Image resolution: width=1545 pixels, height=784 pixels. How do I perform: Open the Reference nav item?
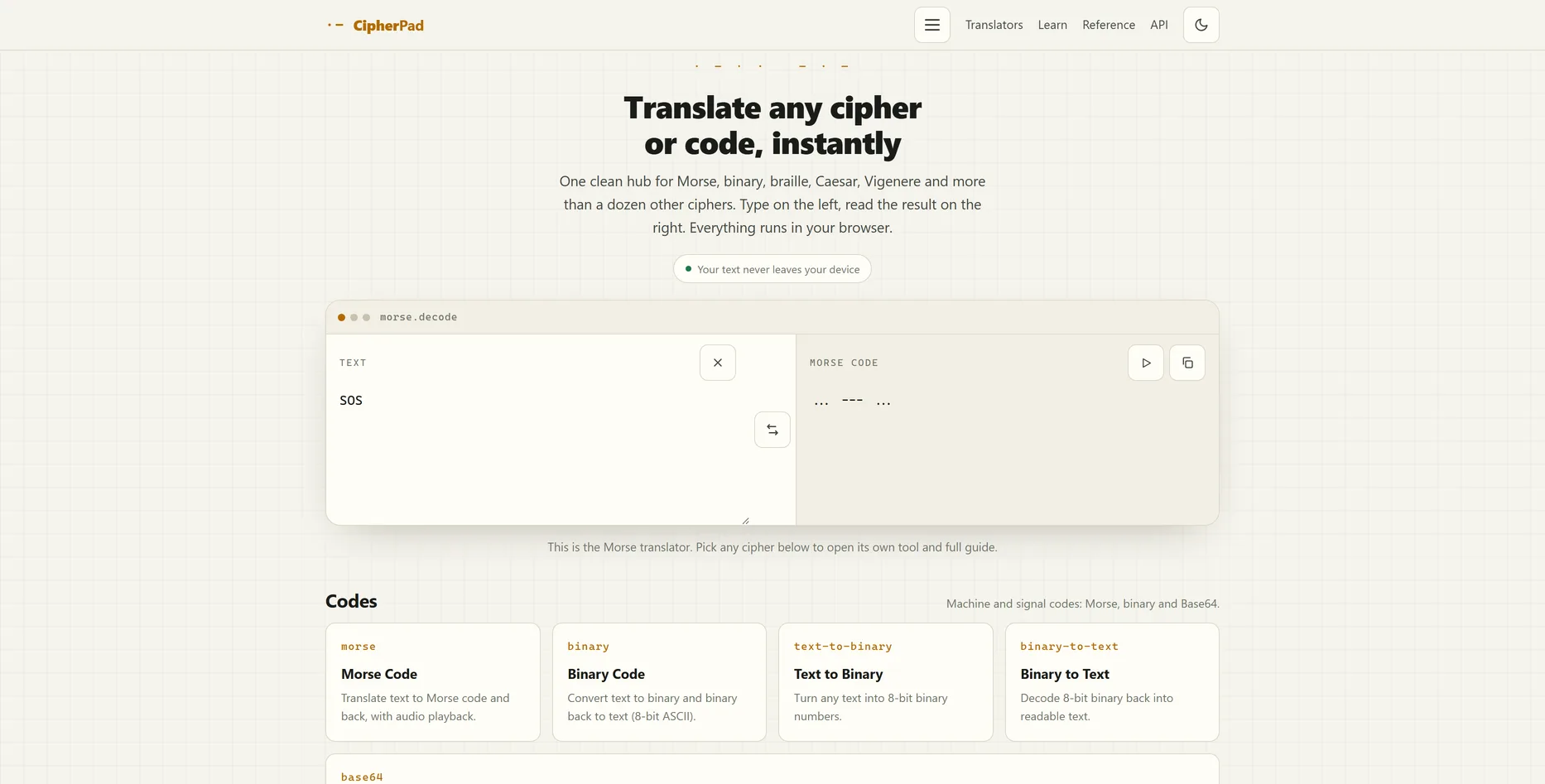click(1109, 25)
